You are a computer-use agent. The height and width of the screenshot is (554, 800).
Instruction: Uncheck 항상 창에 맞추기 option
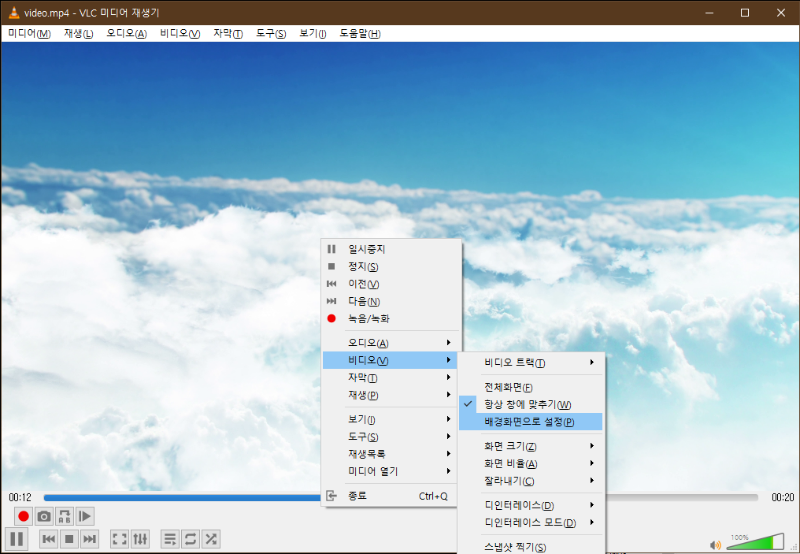point(528,404)
